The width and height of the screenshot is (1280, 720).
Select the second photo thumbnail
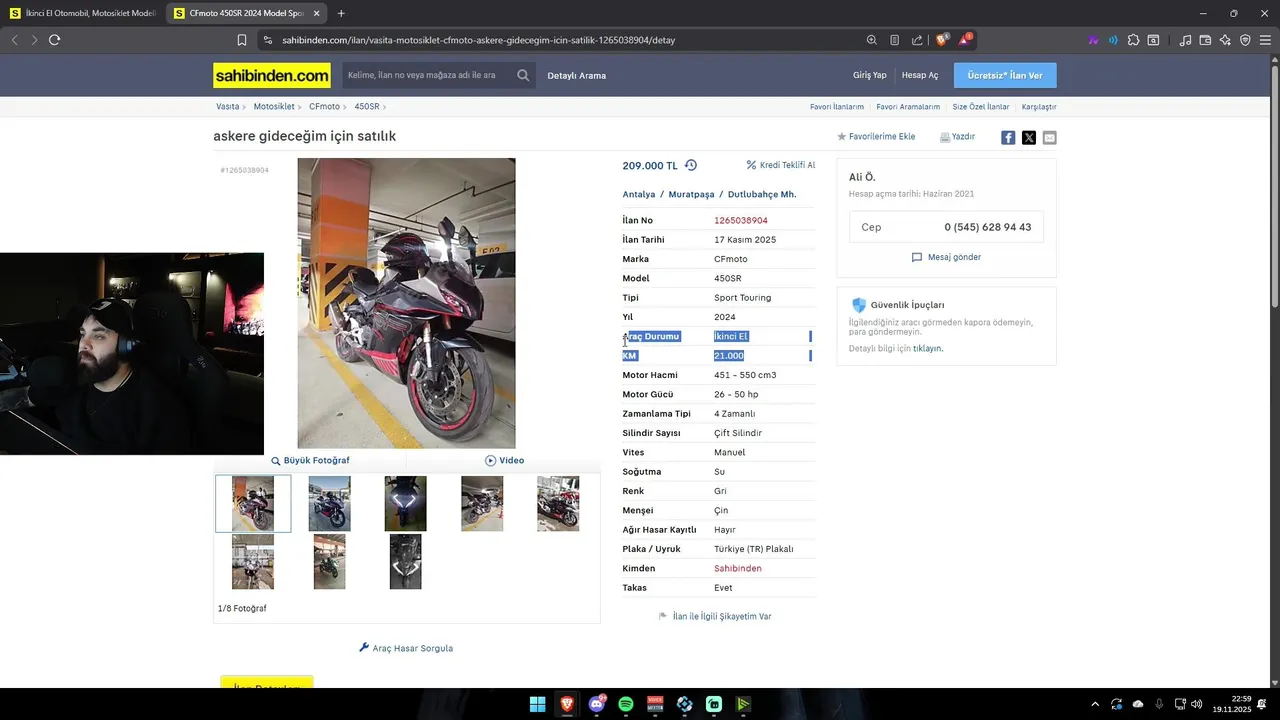329,503
